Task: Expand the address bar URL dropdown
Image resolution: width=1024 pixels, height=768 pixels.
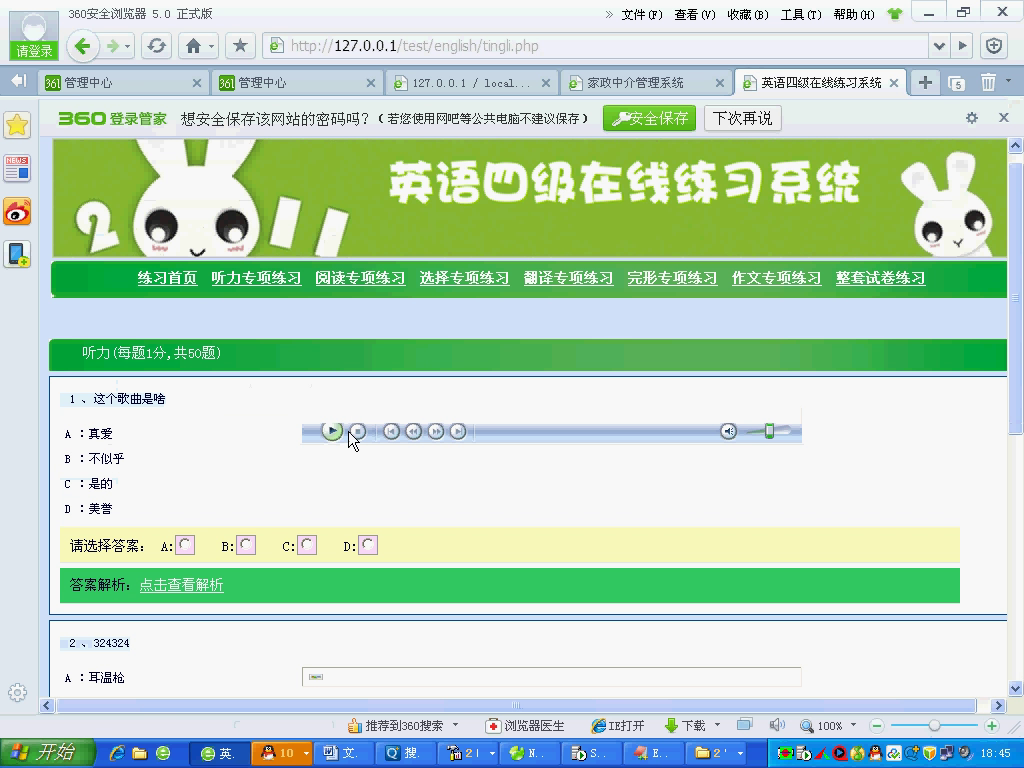Action: [939, 46]
